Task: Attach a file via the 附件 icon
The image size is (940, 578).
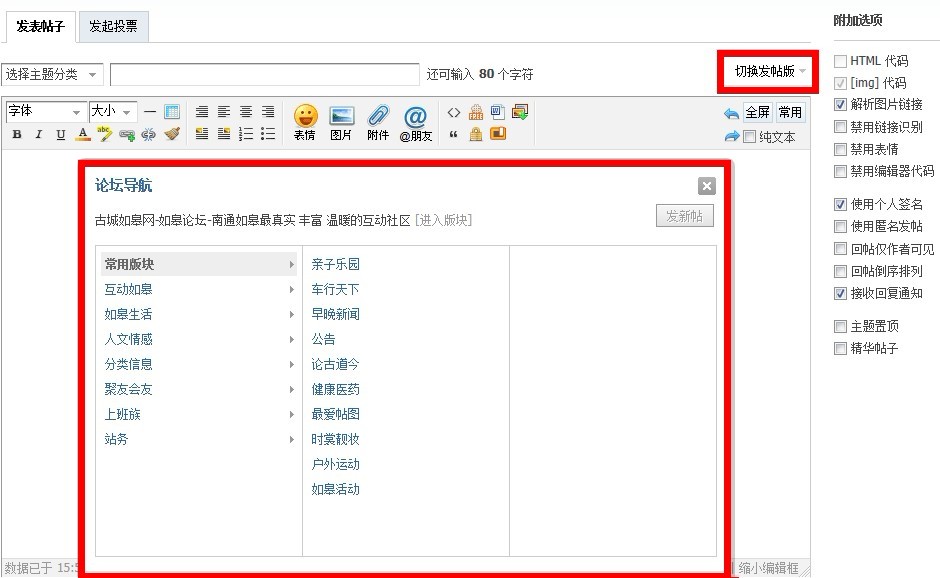Action: pos(378,122)
